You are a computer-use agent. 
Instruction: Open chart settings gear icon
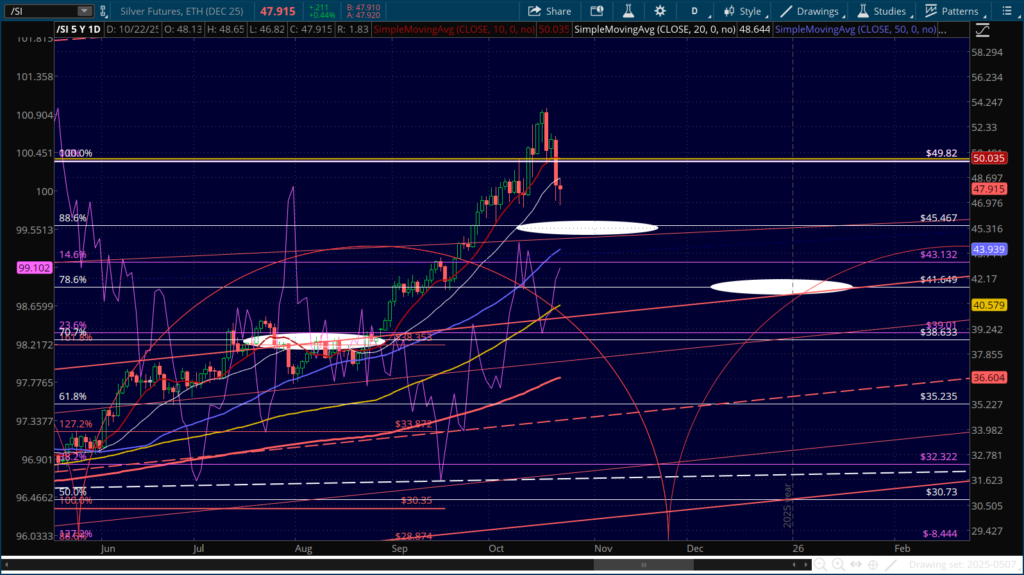point(659,11)
